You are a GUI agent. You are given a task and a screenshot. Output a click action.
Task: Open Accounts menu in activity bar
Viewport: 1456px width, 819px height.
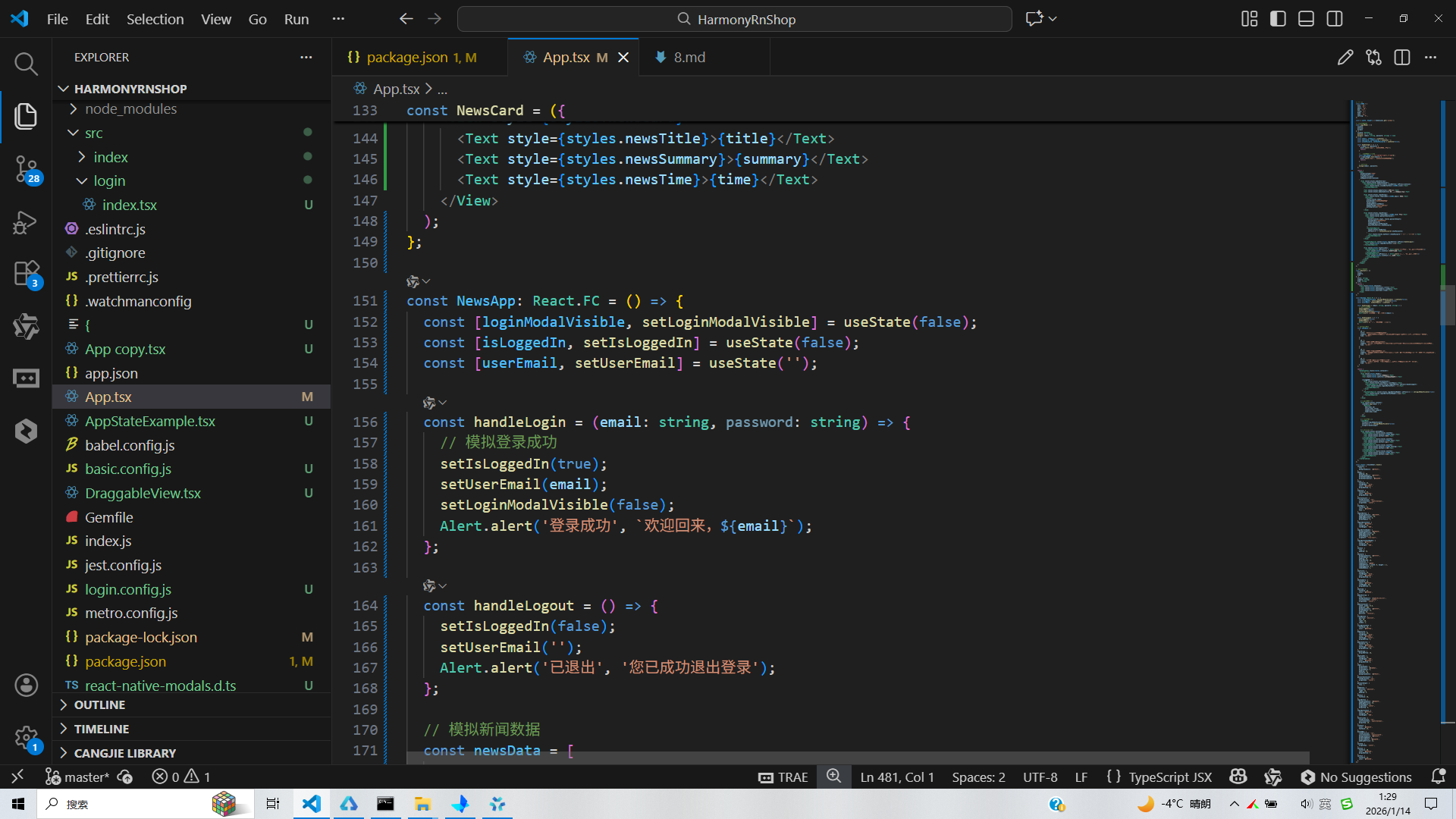point(26,686)
